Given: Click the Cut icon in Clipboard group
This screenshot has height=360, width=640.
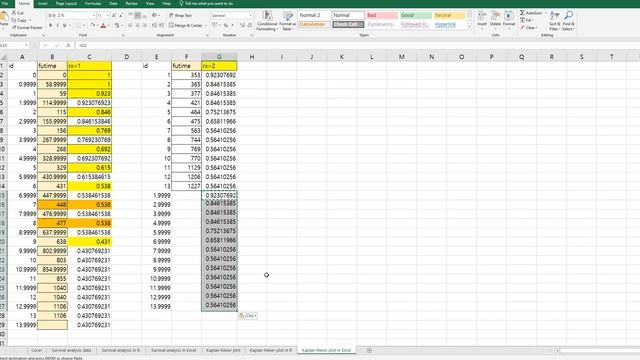Looking at the screenshot, I should [x=14, y=13].
